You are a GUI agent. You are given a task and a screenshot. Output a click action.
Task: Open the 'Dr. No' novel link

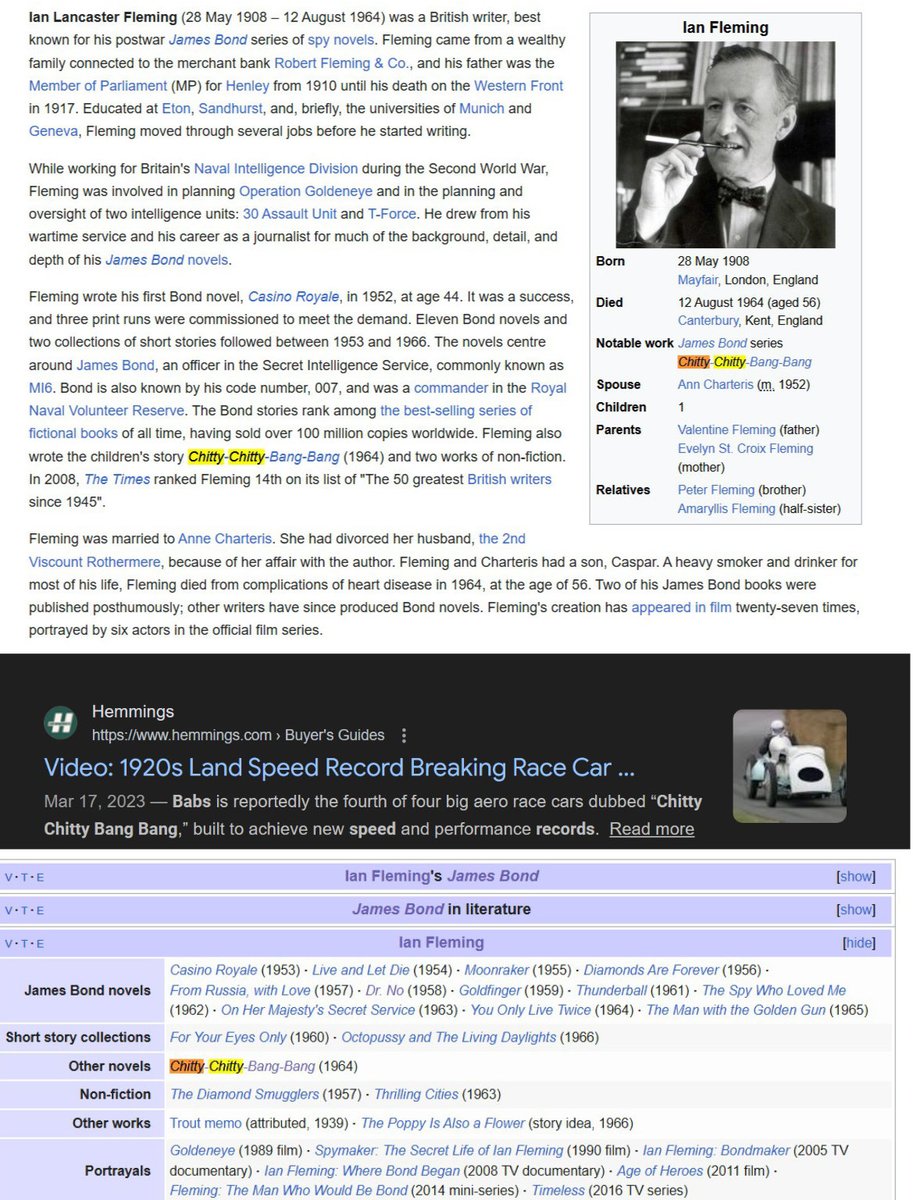coord(383,990)
